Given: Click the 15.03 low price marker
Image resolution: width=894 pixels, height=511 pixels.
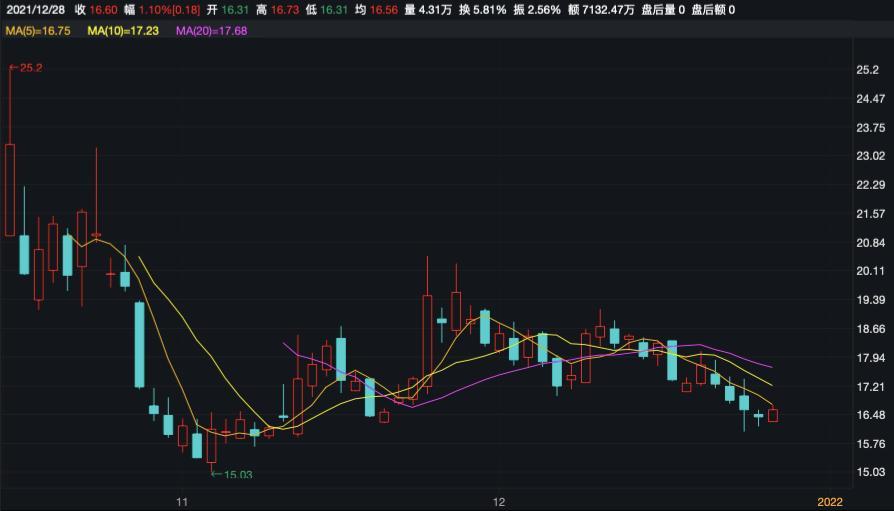Looking at the screenshot, I should click(x=232, y=474).
